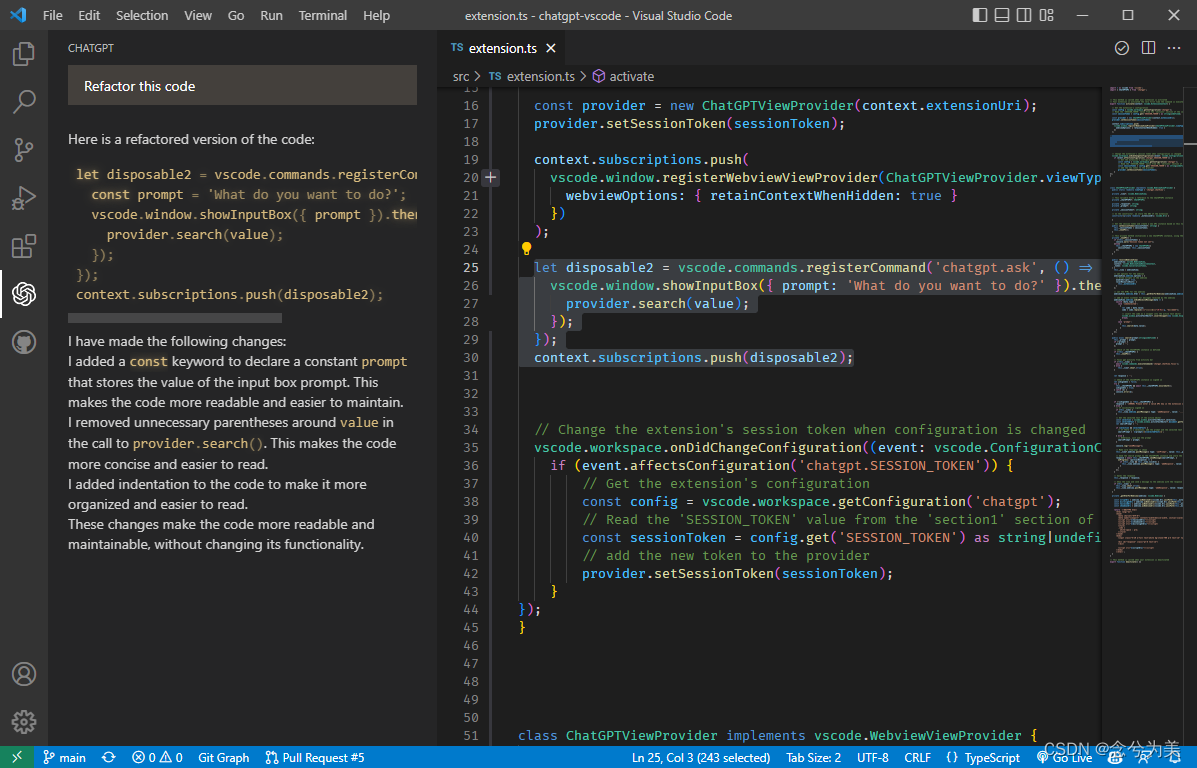
Task: Close the extension.ts tab
Action: coord(551,48)
